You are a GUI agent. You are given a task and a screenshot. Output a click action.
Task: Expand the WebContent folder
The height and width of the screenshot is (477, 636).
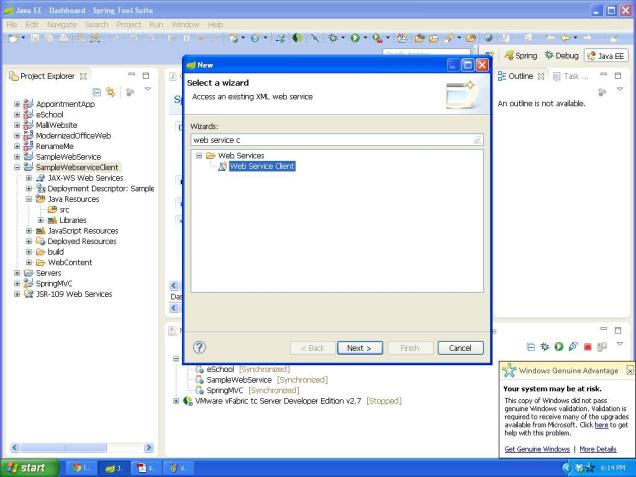(29, 262)
